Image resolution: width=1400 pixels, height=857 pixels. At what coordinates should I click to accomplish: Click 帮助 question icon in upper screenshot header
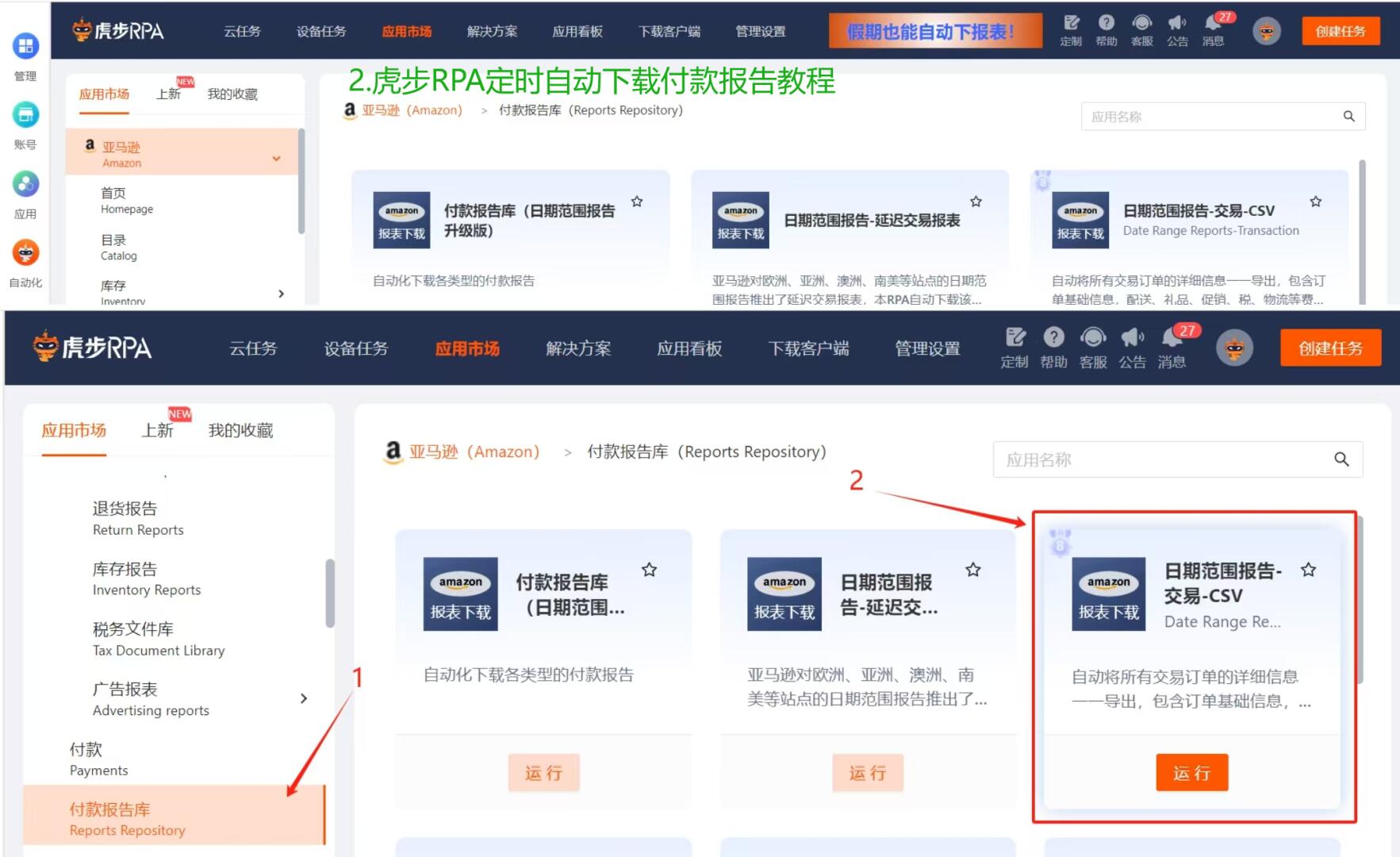click(1107, 23)
